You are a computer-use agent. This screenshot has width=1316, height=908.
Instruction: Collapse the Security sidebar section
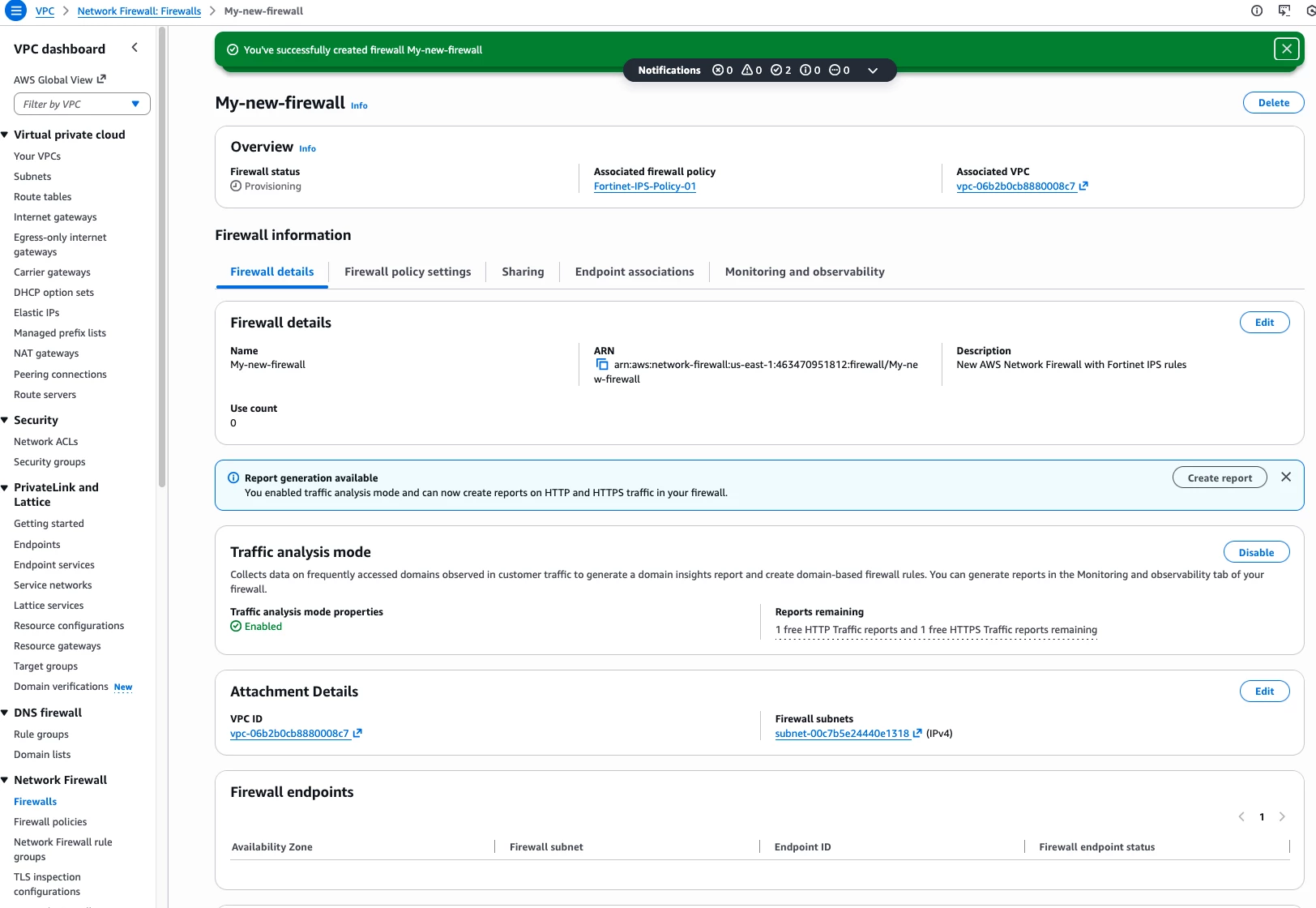(x=5, y=420)
